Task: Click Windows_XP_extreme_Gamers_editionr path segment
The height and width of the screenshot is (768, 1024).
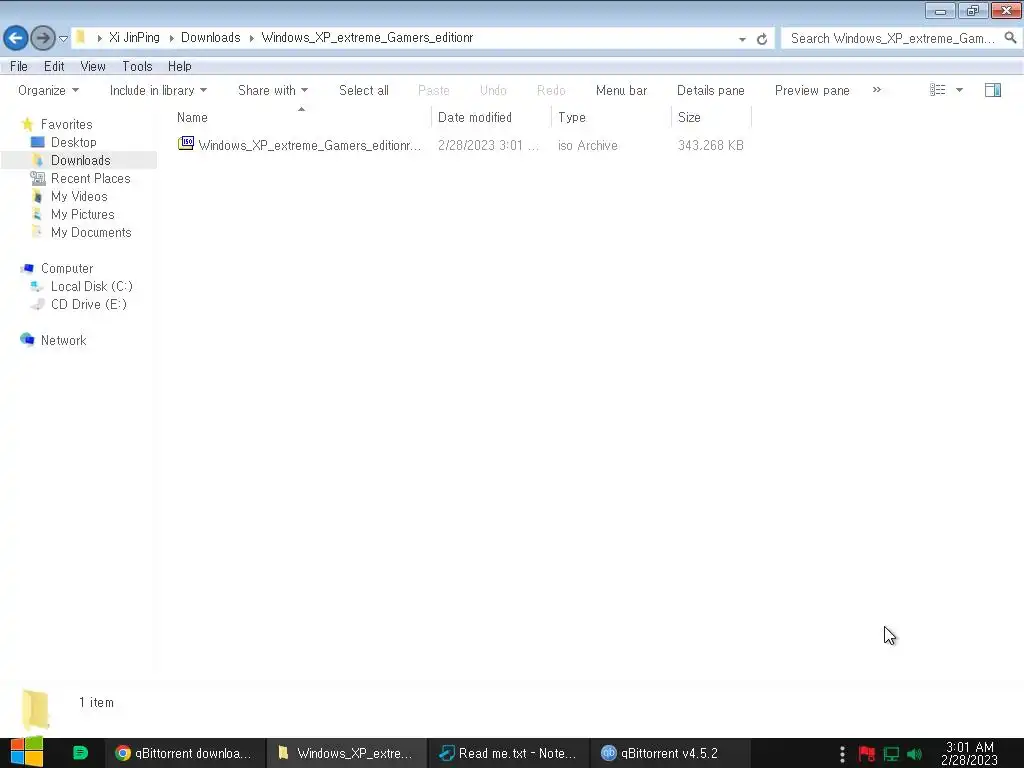Action: click(367, 37)
